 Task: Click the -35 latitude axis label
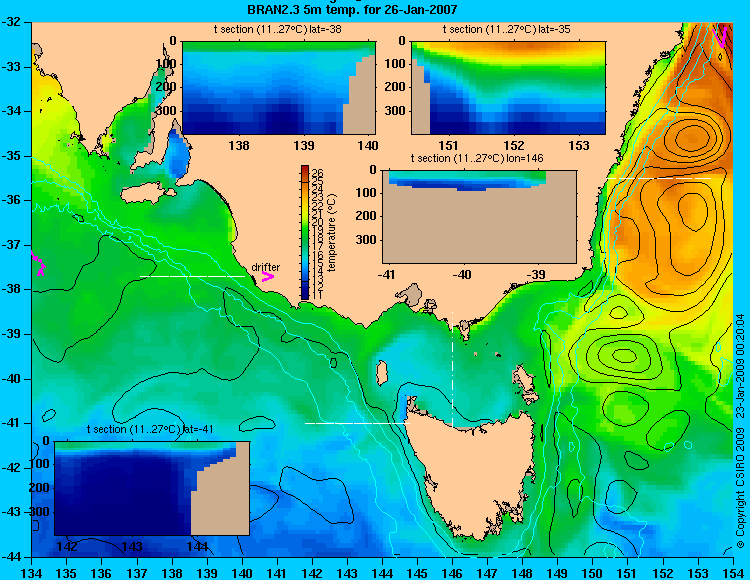point(11,156)
